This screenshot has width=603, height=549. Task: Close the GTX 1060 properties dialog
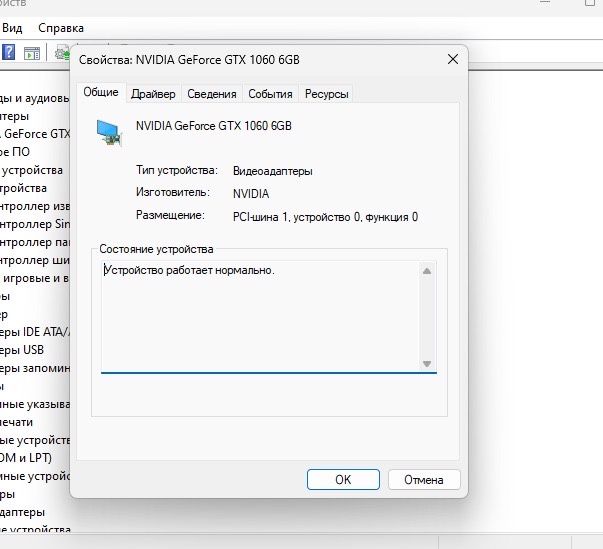[x=453, y=59]
